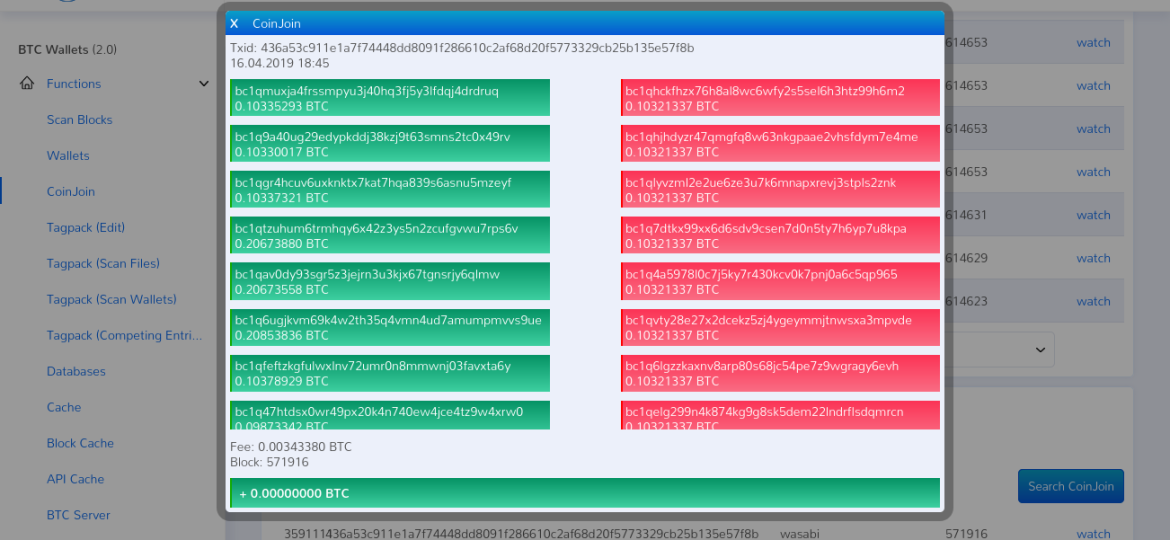Select CoinJoin sidebar item
Image resolution: width=1170 pixels, height=540 pixels.
tap(71, 192)
